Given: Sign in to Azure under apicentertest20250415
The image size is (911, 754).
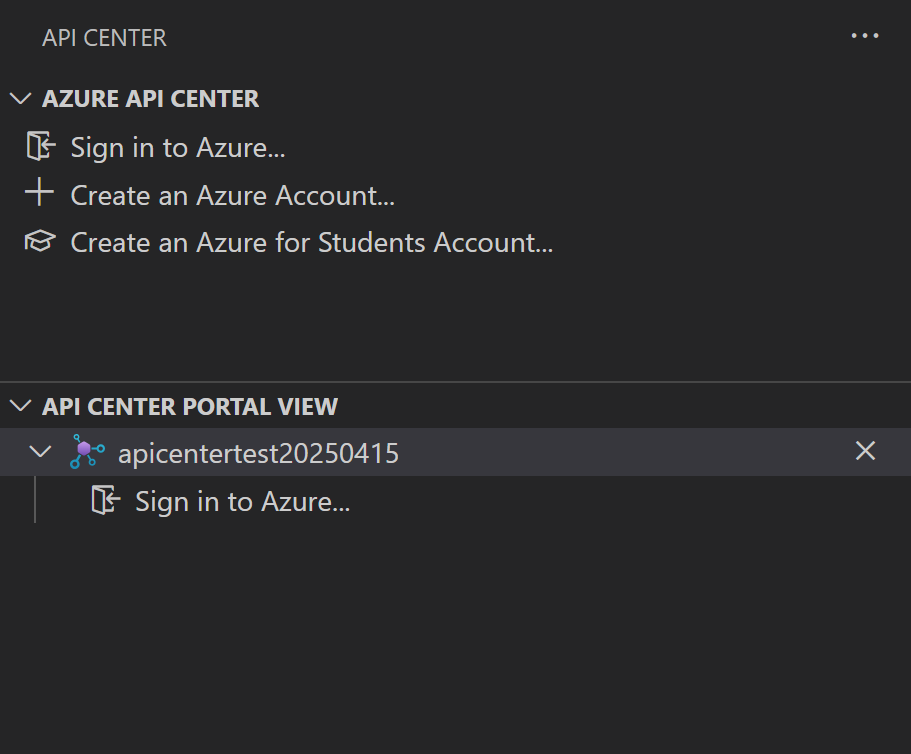Looking at the screenshot, I should [x=242, y=500].
